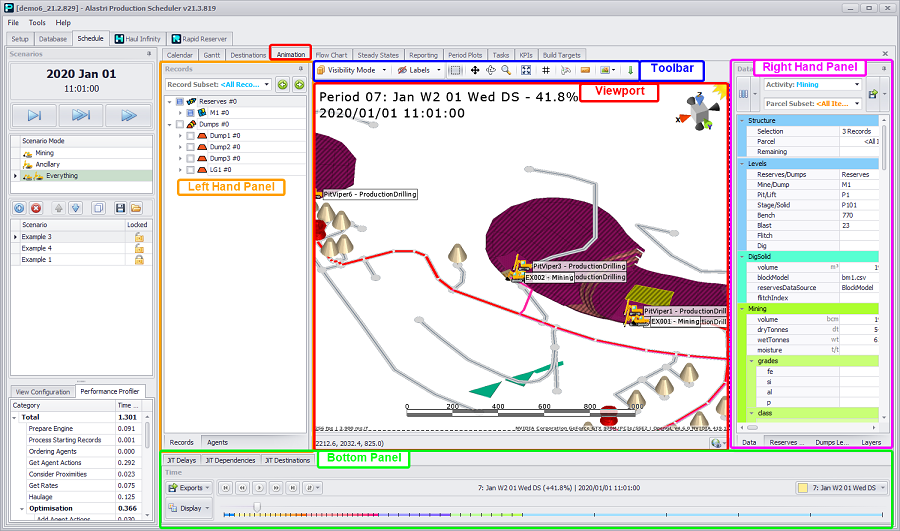900x531 pixels.
Task: Delete scenario using the red X icon
Action: click(x=35, y=208)
